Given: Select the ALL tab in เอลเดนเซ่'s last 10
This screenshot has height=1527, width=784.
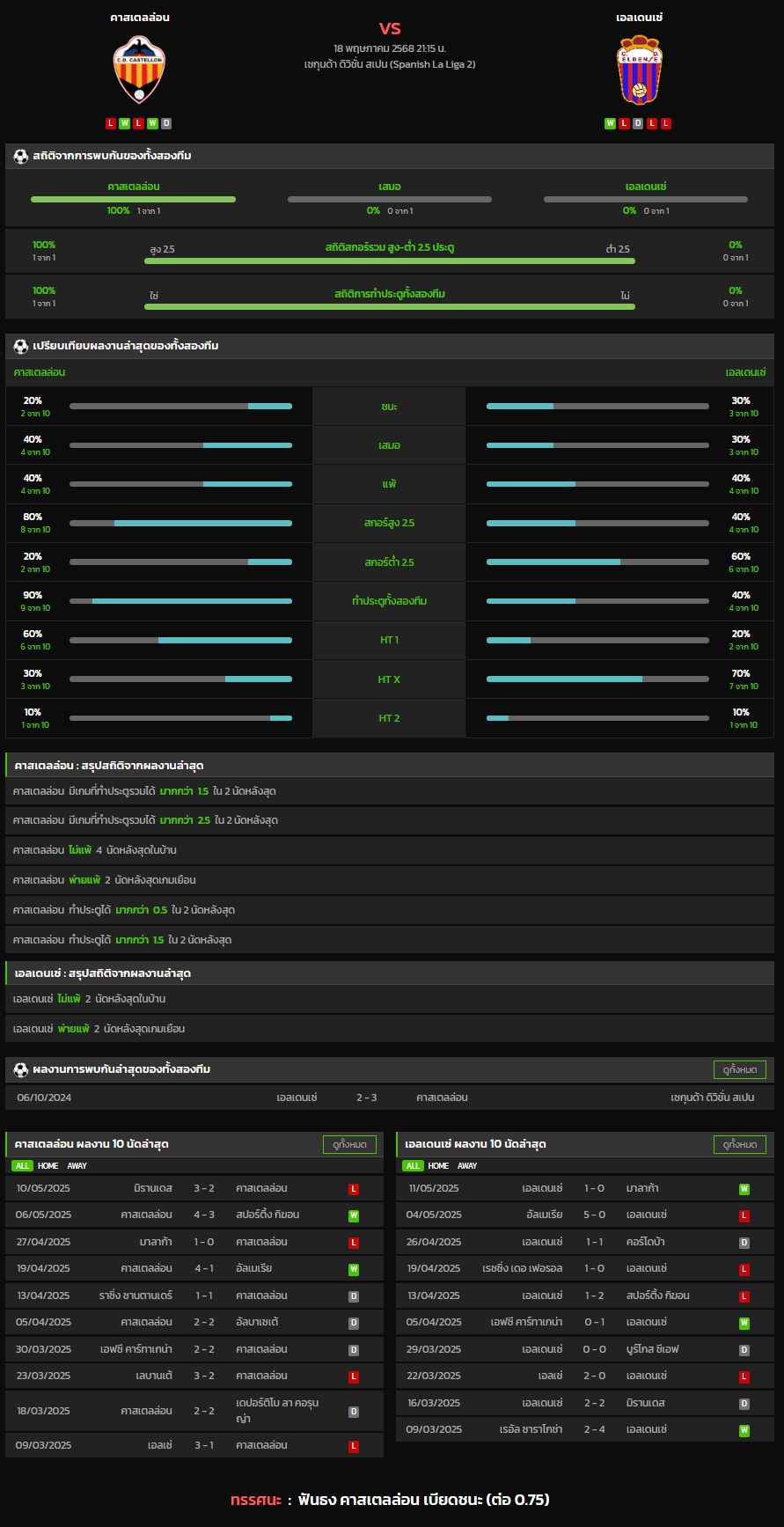Looking at the screenshot, I should pos(413,1166).
